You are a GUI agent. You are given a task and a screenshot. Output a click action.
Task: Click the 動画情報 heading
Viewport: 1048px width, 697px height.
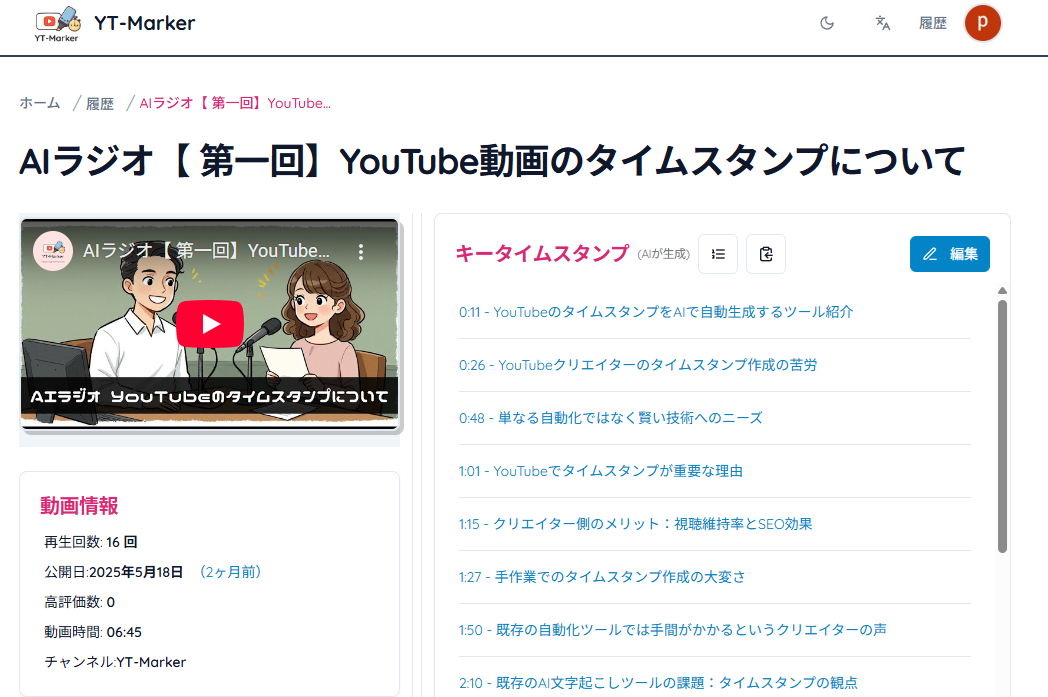click(x=79, y=506)
